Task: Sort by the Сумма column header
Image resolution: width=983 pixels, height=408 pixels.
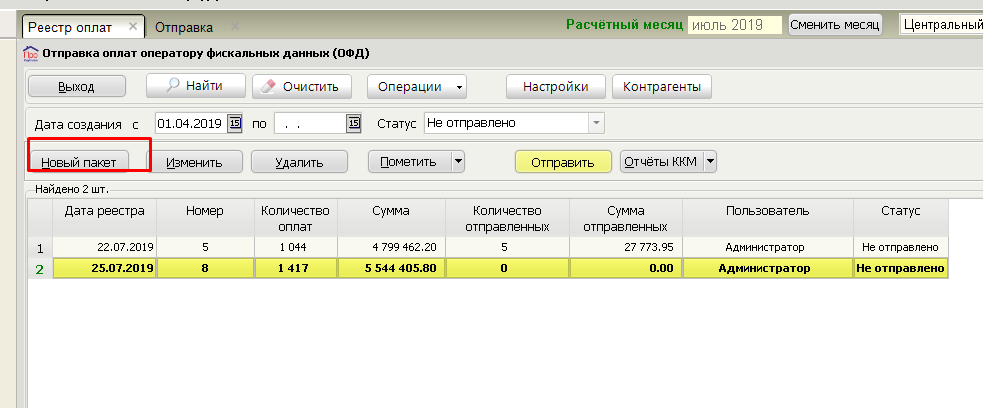Action: tap(391, 217)
